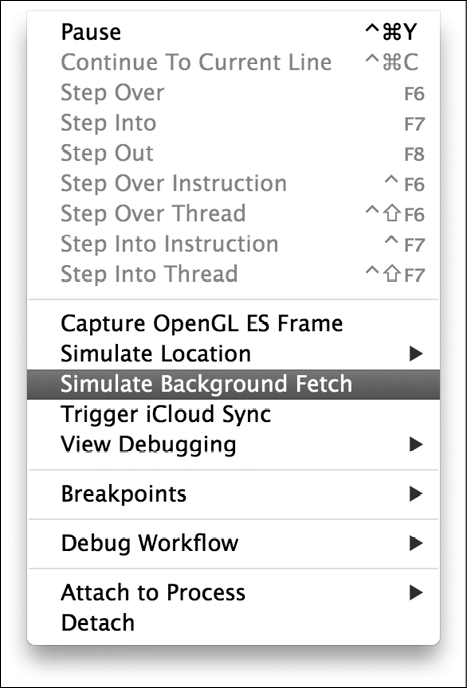This screenshot has width=467, height=688.
Task: Expand View Debugging submenu arrow
Action: [x=415, y=444]
